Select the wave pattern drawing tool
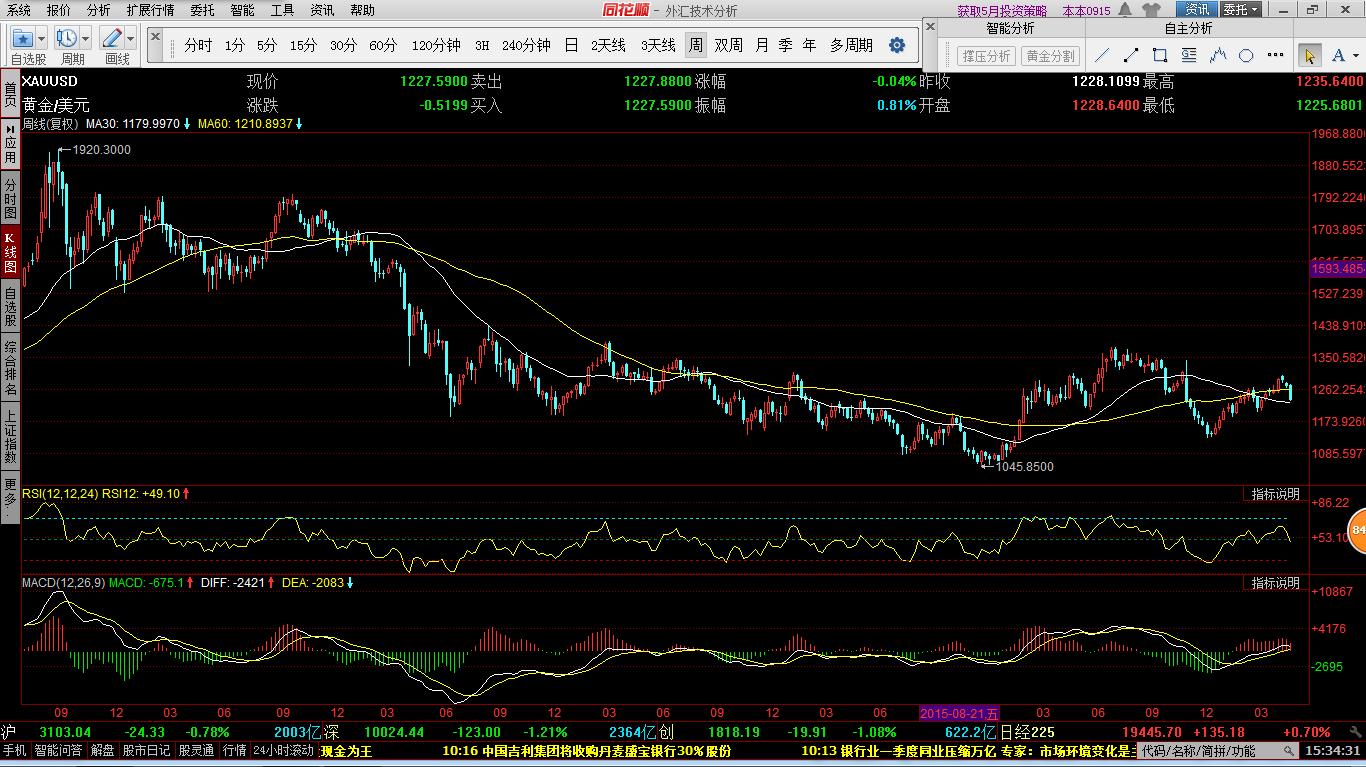The width and height of the screenshot is (1366, 767). (x=1218, y=56)
